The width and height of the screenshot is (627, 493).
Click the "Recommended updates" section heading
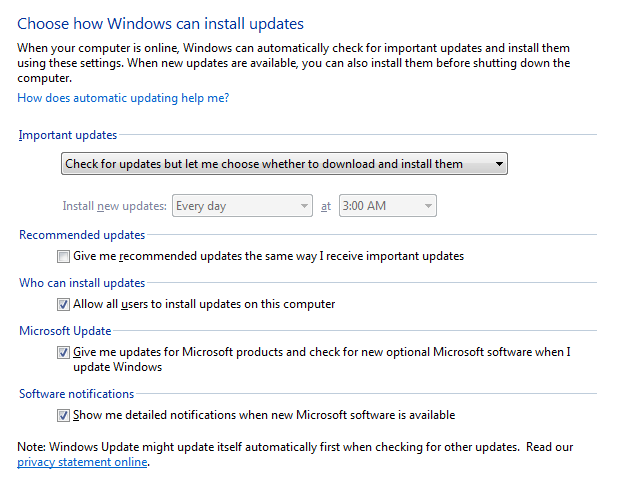[x=82, y=235]
